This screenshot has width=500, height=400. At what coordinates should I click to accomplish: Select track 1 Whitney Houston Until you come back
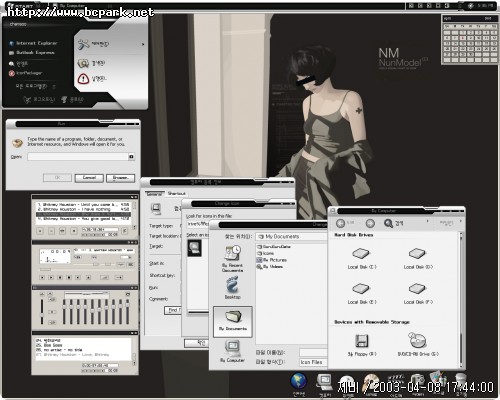click(83, 204)
